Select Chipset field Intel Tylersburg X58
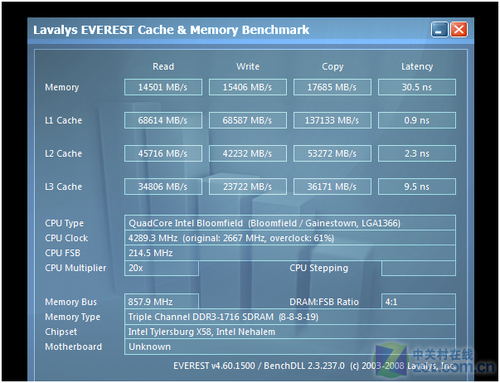500x383 pixels. [x=290, y=332]
